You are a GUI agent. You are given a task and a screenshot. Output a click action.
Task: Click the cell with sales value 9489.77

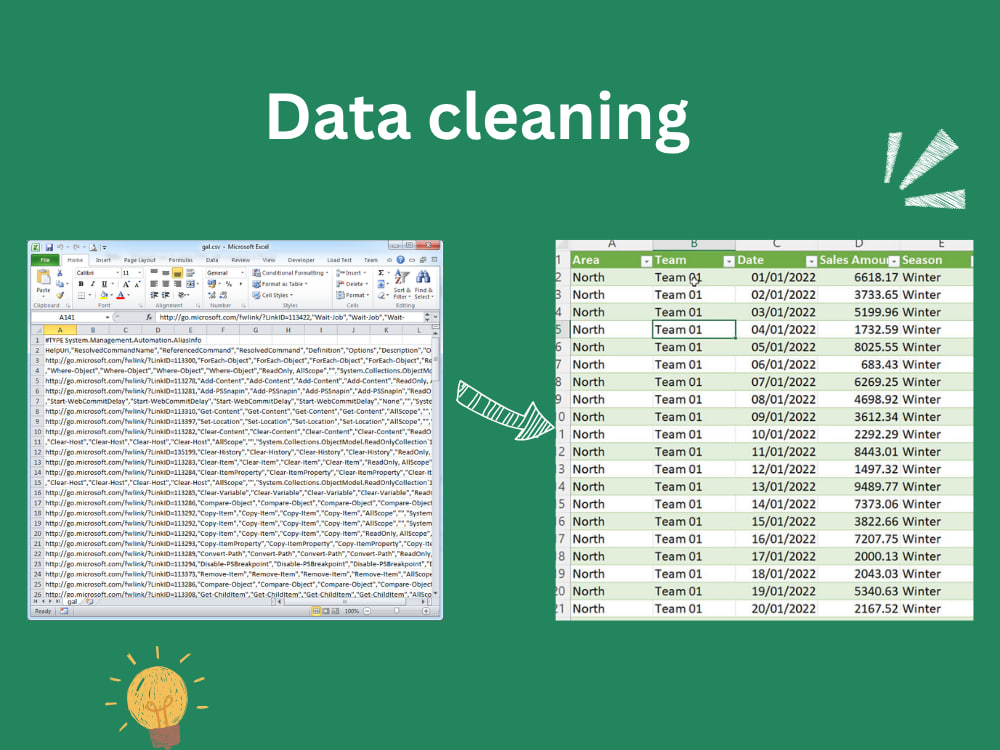tap(858, 486)
